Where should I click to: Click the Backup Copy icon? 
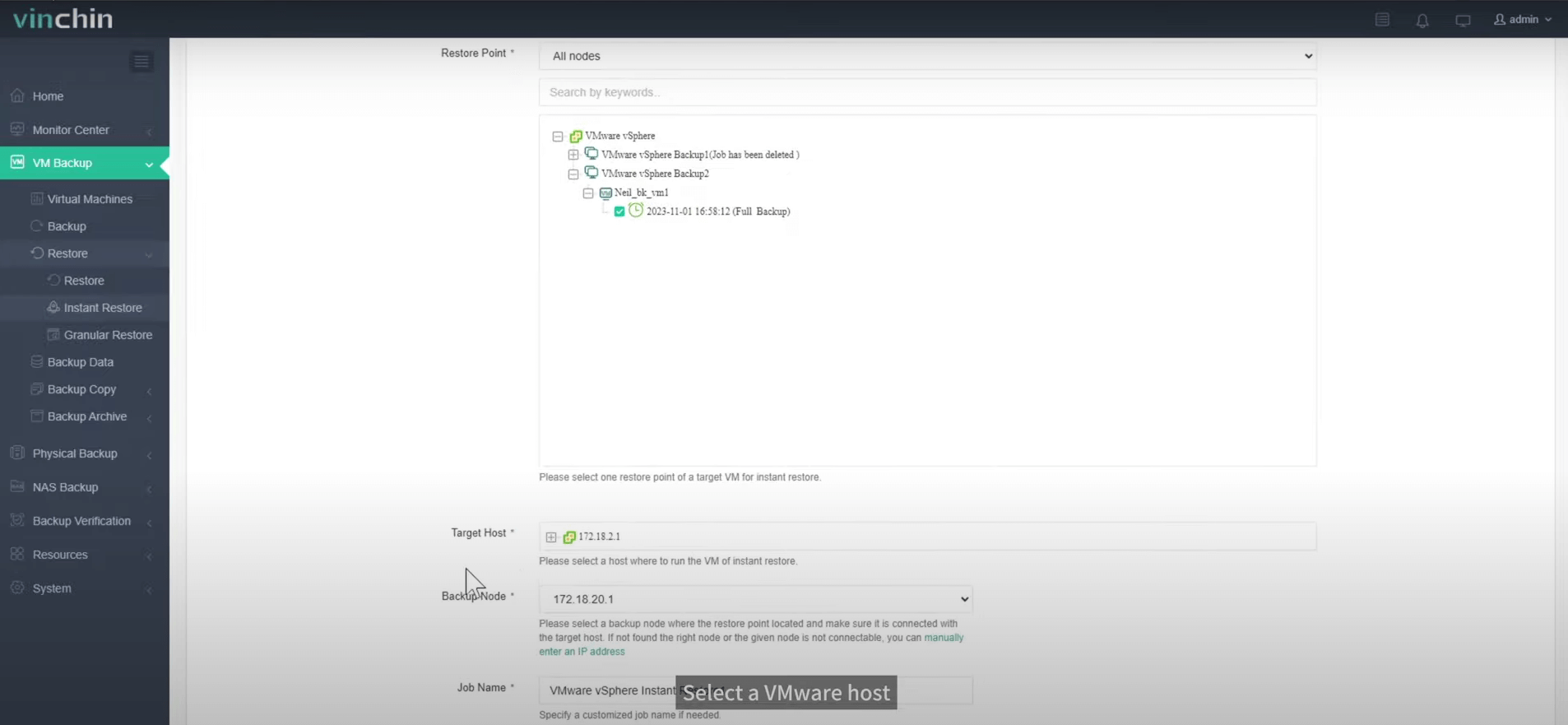click(37, 388)
